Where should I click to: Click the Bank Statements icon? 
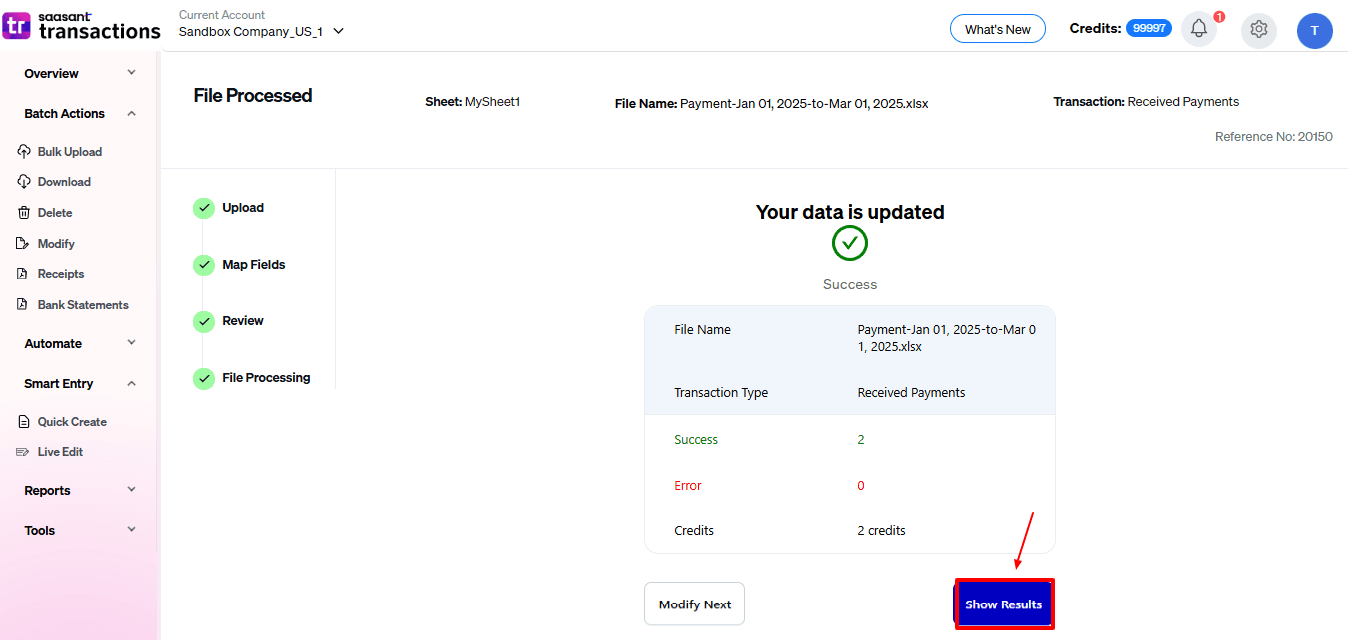click(x=24, y=305)
